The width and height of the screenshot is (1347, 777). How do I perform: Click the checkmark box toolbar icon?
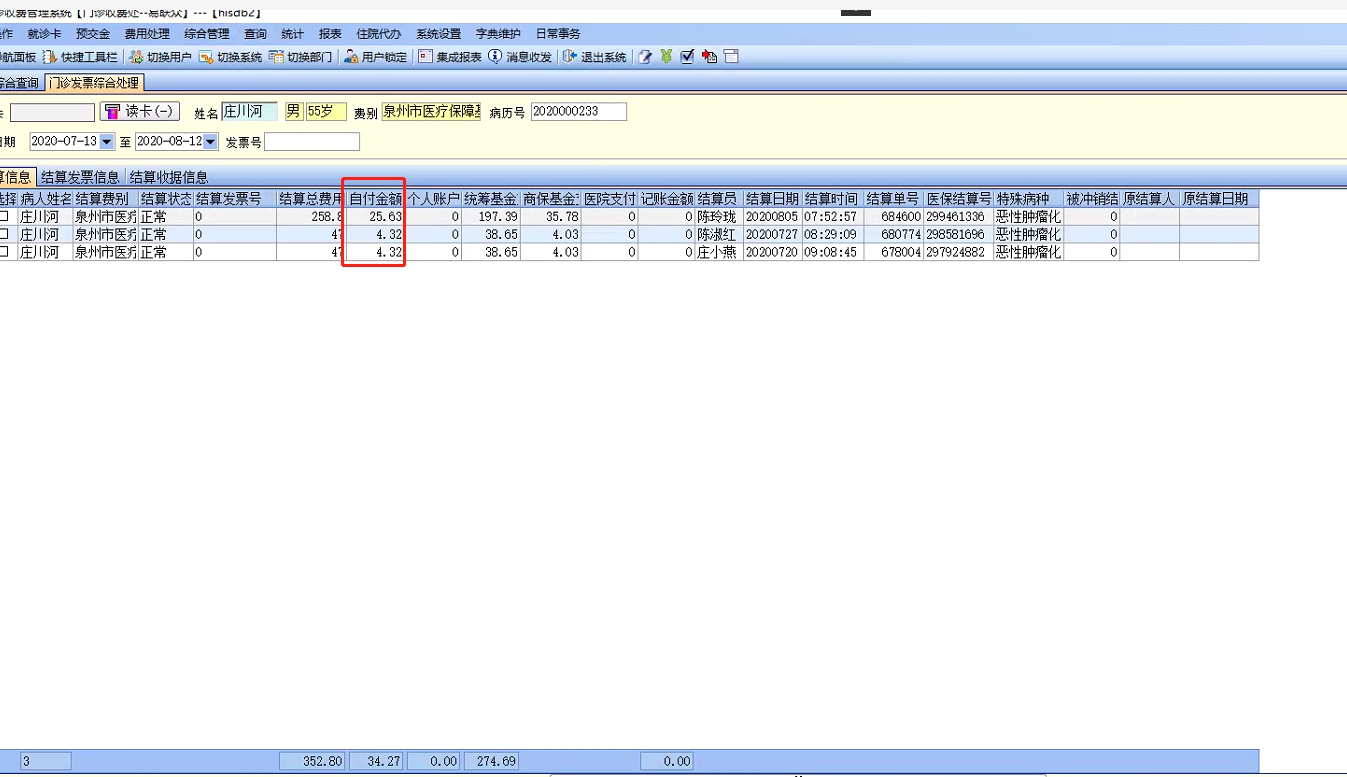point(687,57)
